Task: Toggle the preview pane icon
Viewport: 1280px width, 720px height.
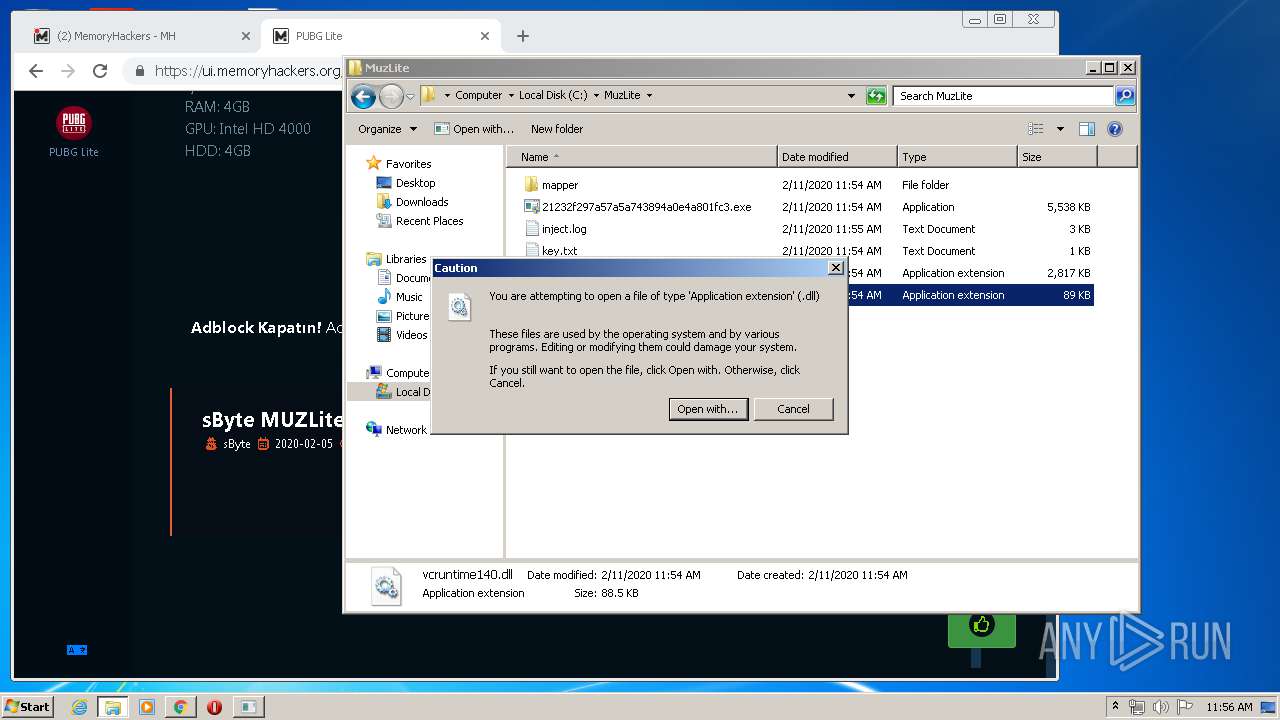Action: click(1087, 129)
